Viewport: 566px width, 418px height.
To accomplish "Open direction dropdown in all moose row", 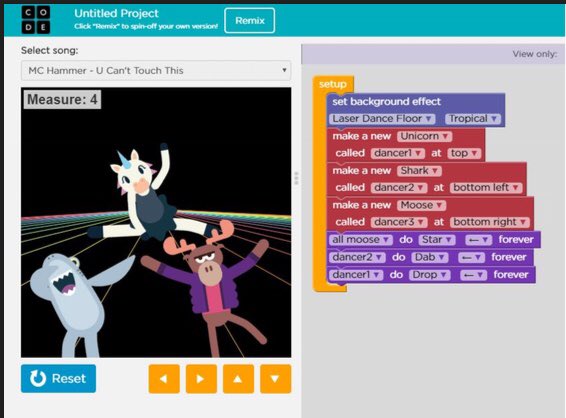I will [x=478, y=240].
